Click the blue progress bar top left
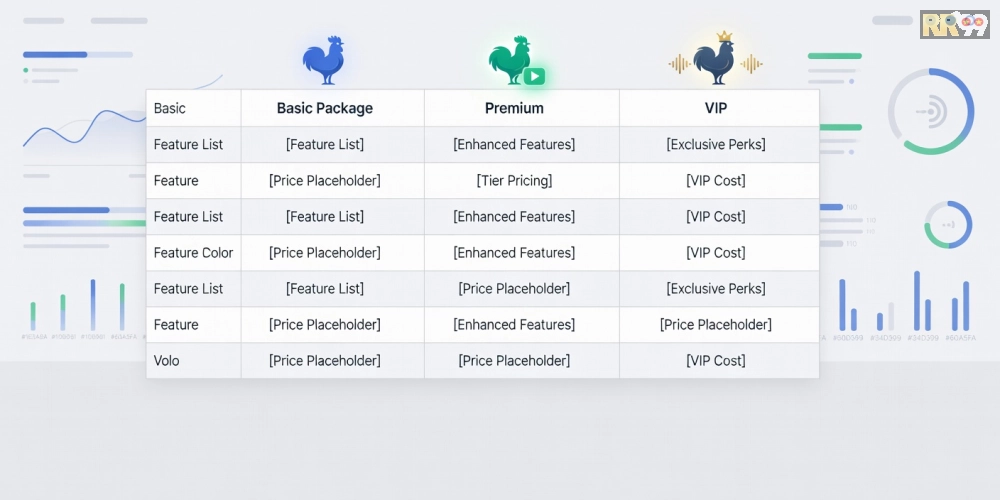 (x=55, y=54)
